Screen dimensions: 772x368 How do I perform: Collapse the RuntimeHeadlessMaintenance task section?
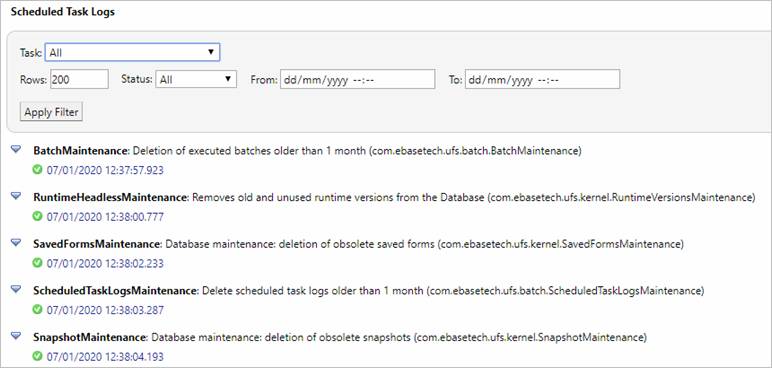(16, 196)
